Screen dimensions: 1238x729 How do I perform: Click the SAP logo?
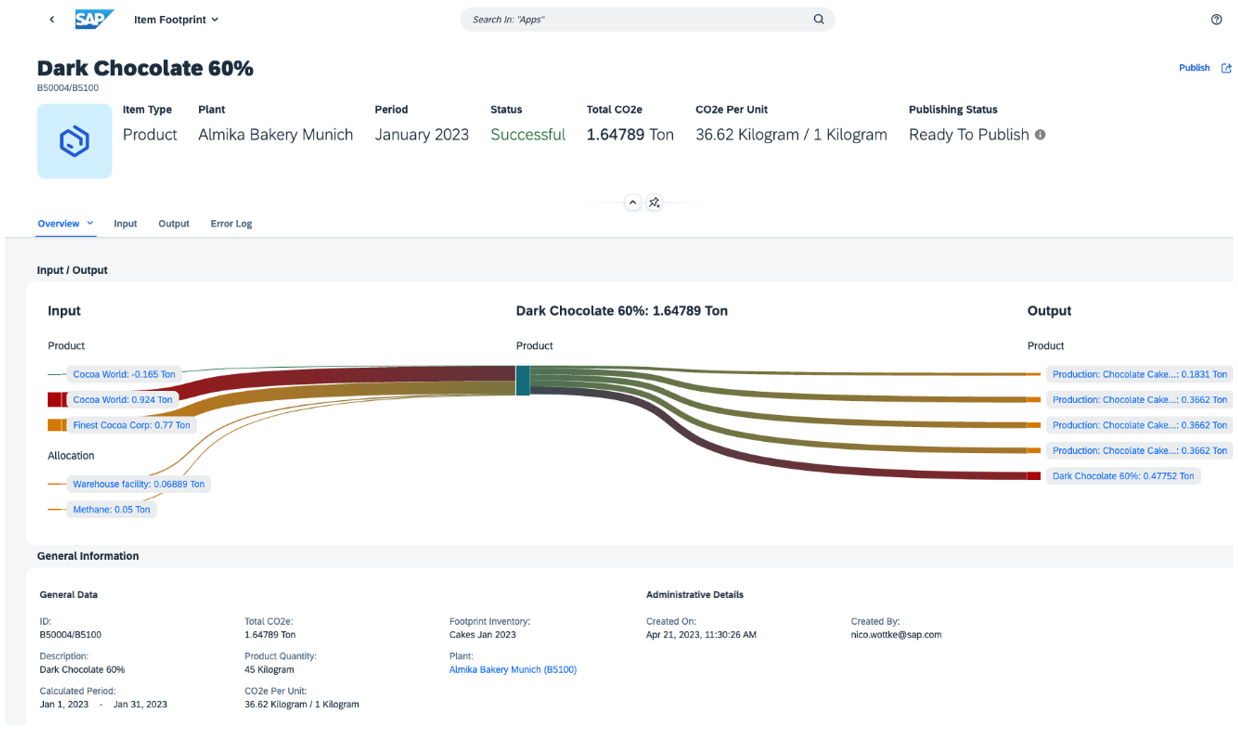(x=94, y=18)
